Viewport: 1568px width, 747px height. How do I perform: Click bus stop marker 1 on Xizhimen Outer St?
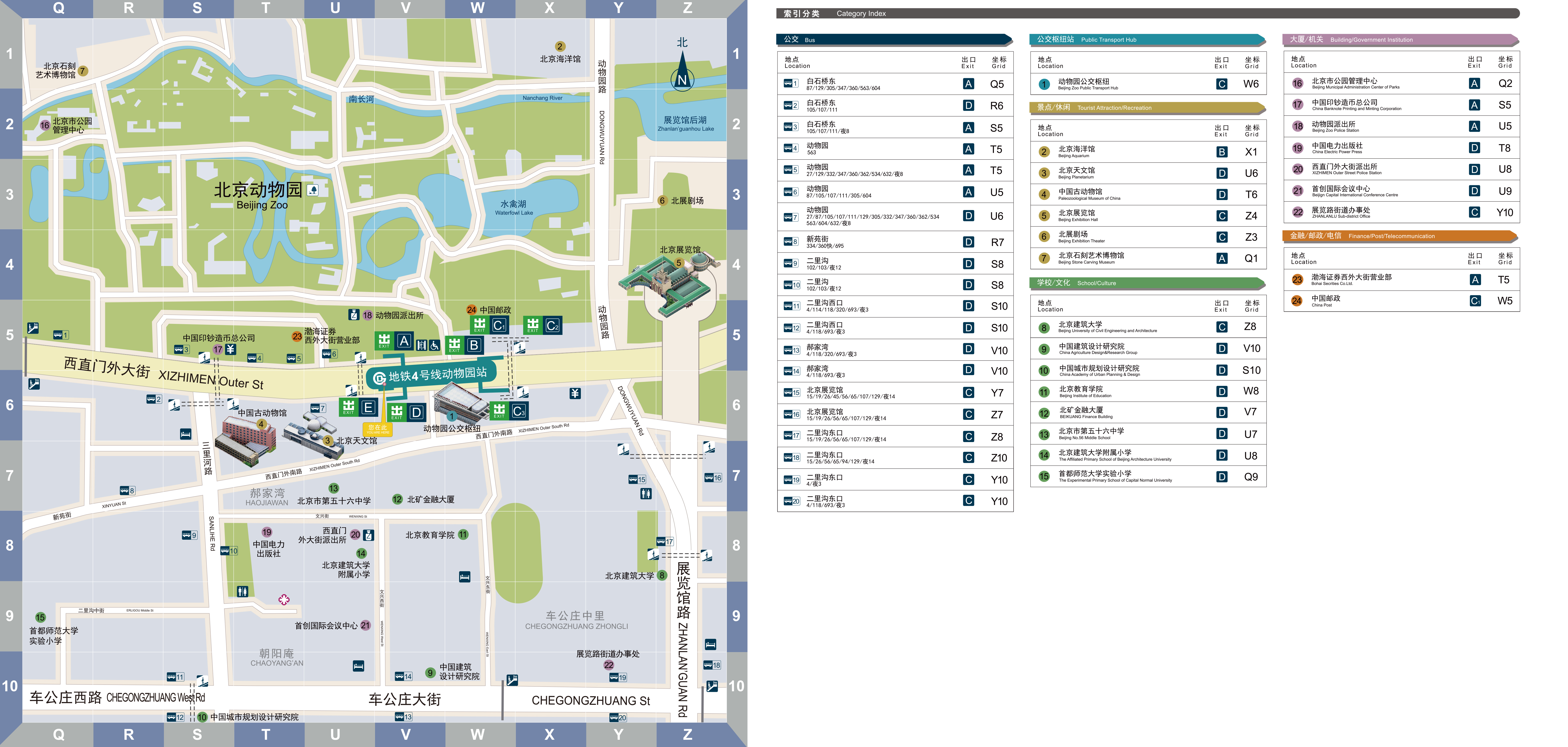pos(61,335)
